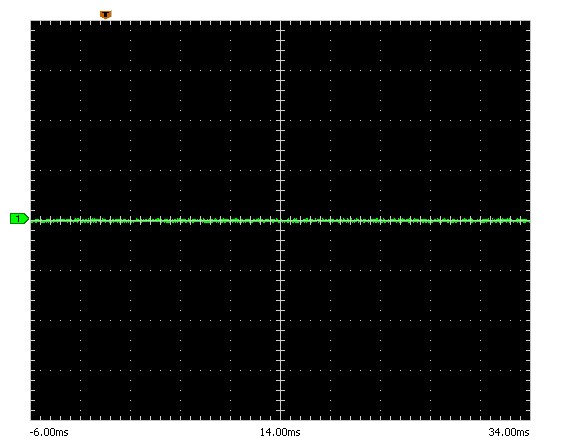Select the 14.00ms center time label
The height and width of the screenshot is (441, 561).
[280, 432]
